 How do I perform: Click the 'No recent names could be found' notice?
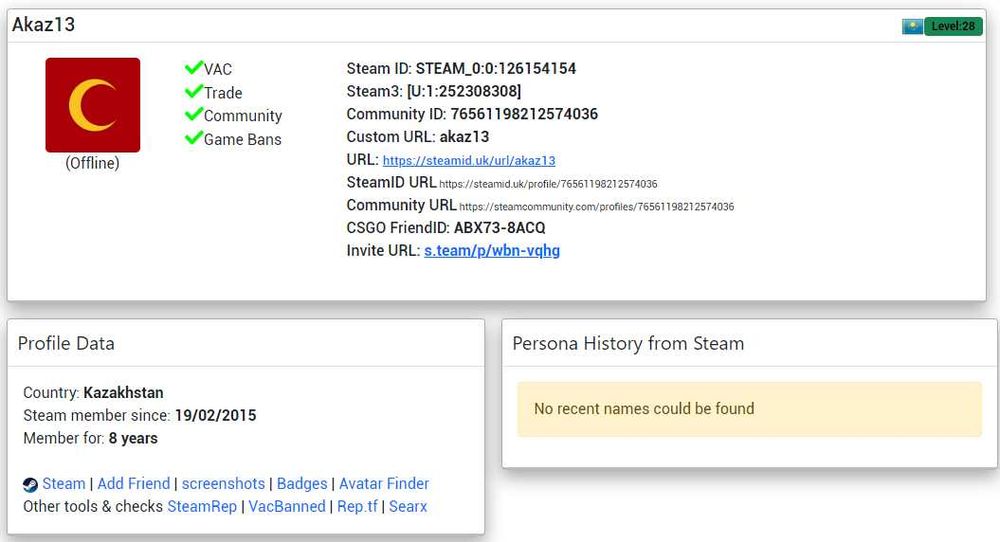(x=749, y=409)
